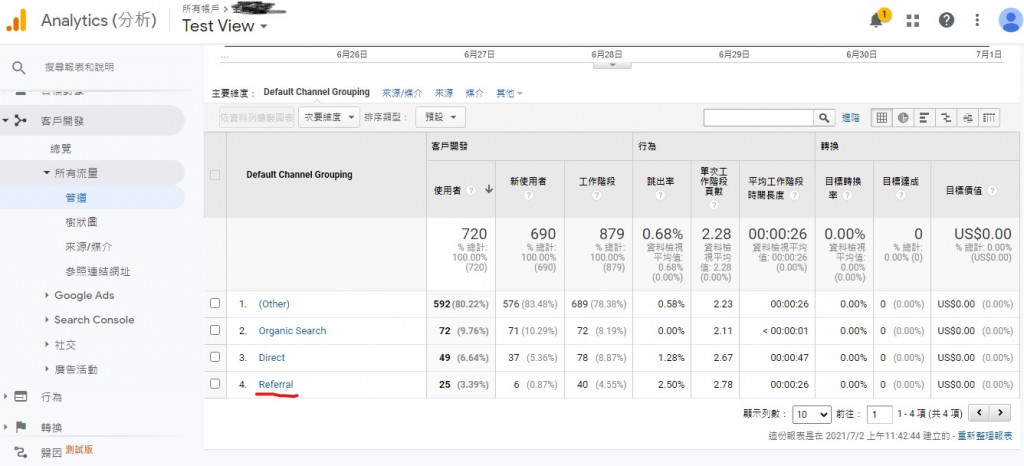The width and height of the screenshot is (1024, 466).
Task: Click the 轉換 flag sidebar icon
Action: (21, 427)
